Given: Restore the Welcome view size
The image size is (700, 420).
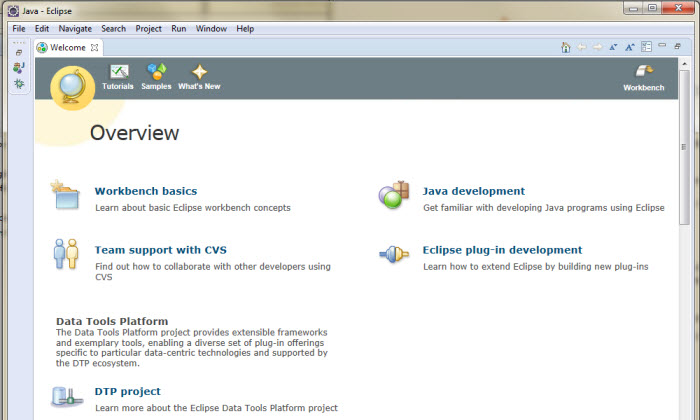Looking at the screenshot, I should tap(678, 46).
